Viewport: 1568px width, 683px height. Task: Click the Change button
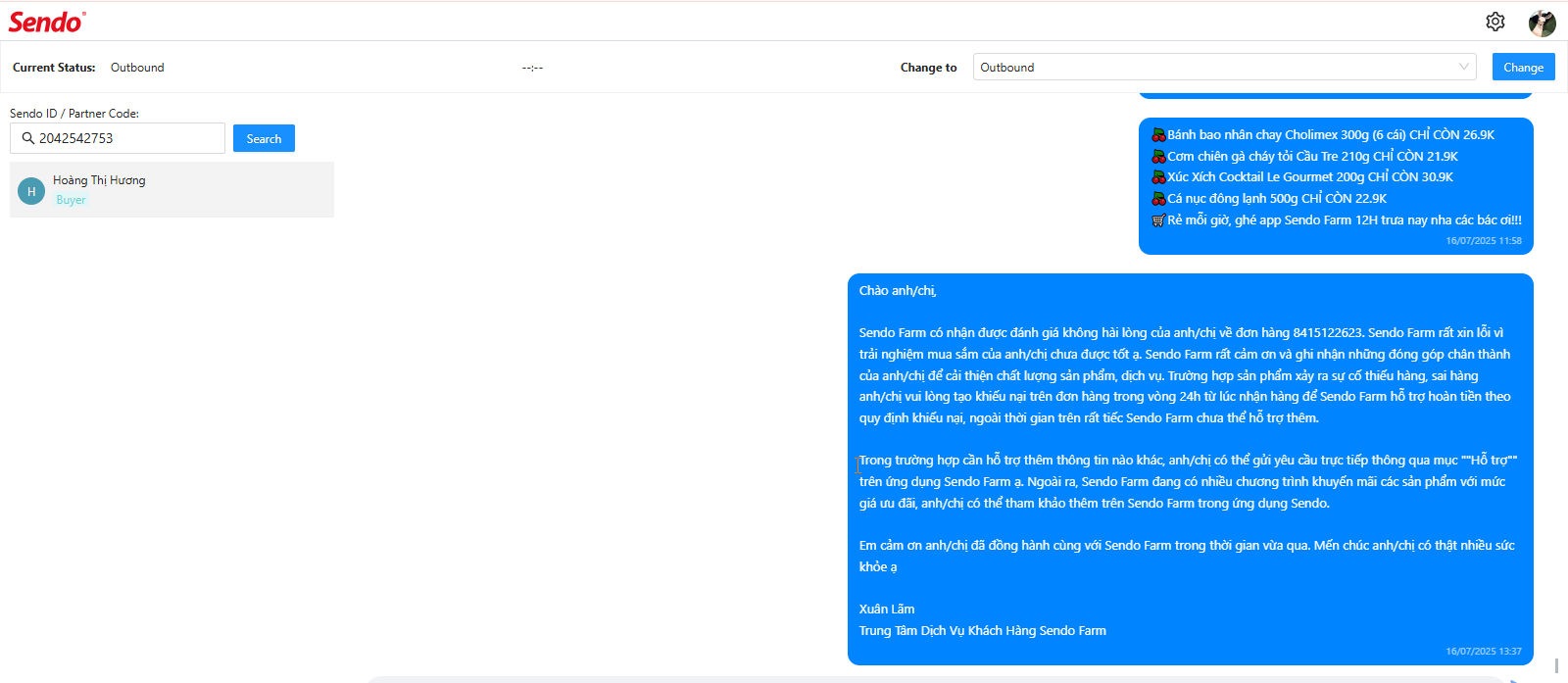(x=1523, y=67)
